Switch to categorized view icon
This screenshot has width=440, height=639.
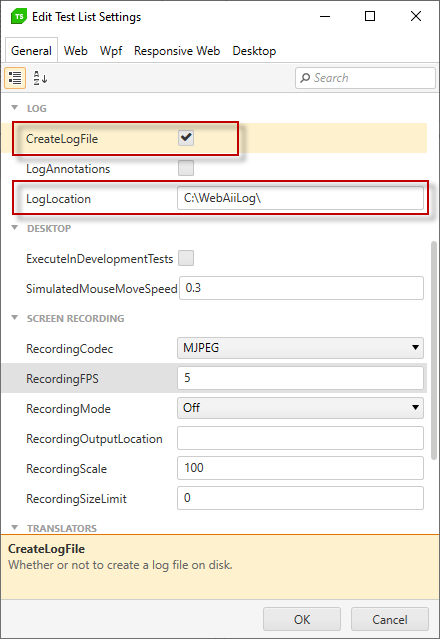15,78
